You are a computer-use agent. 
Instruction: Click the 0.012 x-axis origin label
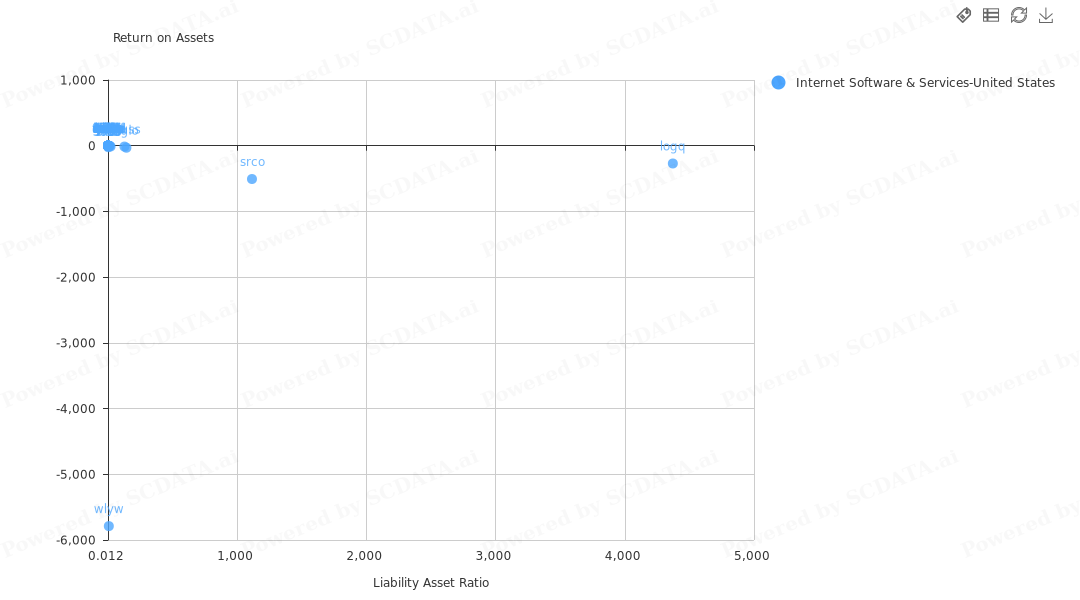[106, 556]
